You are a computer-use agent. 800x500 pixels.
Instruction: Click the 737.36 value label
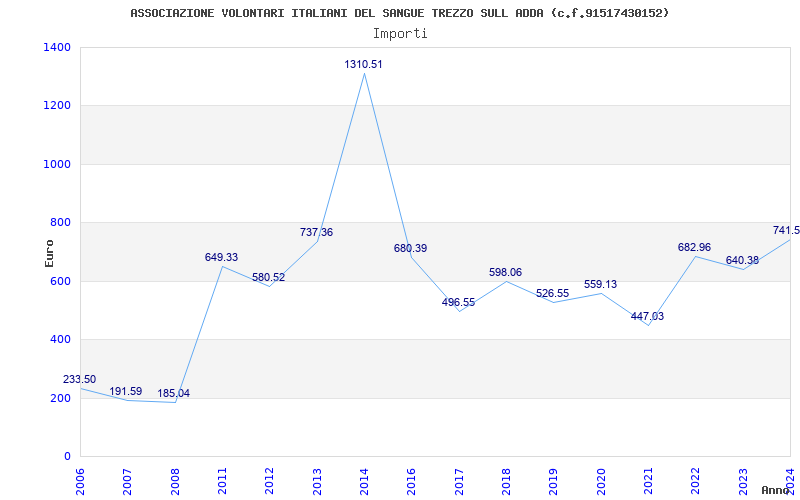coord(316,232)
